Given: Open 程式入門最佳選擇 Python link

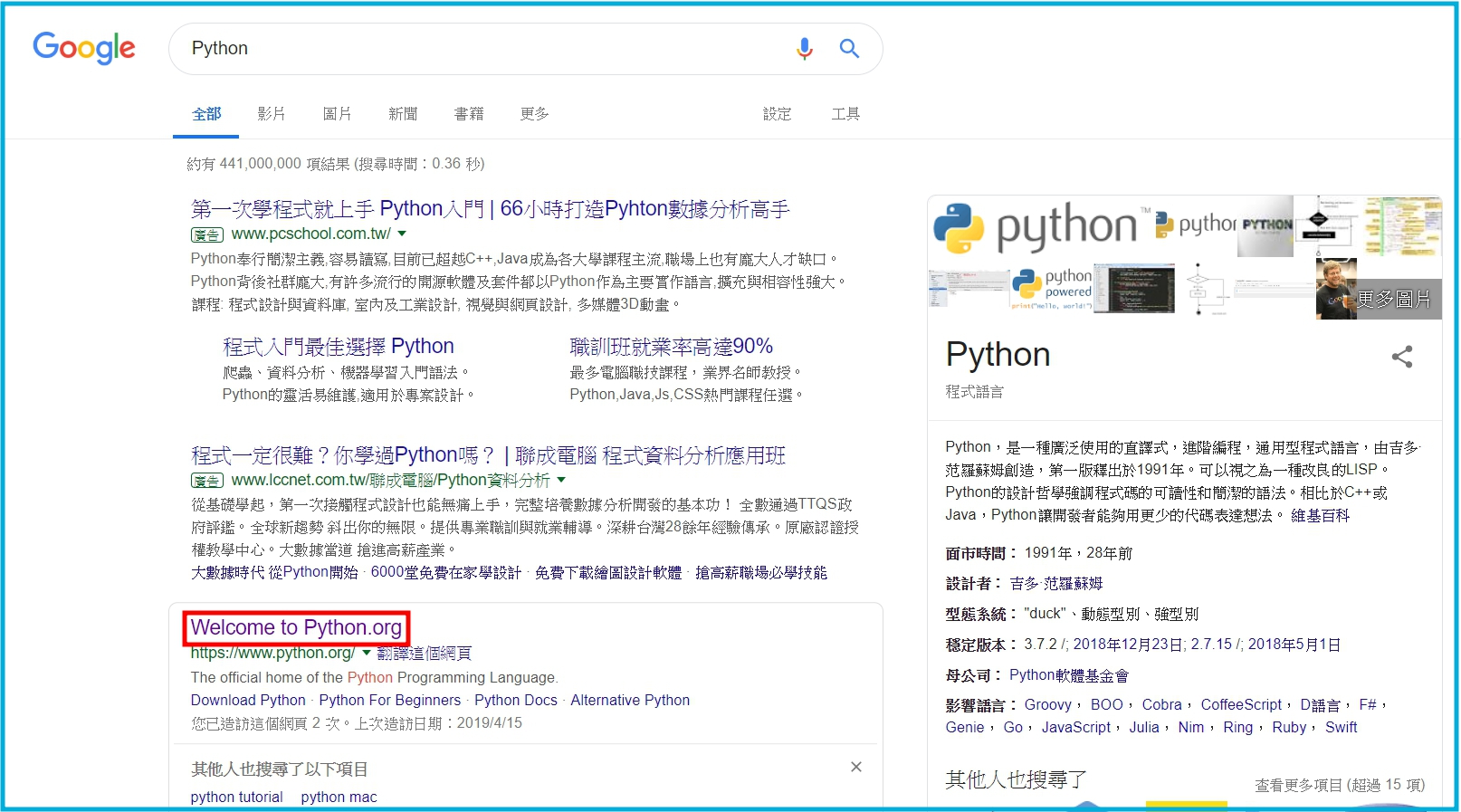Looking at the screenshot, I should click(x=339, y=346).
